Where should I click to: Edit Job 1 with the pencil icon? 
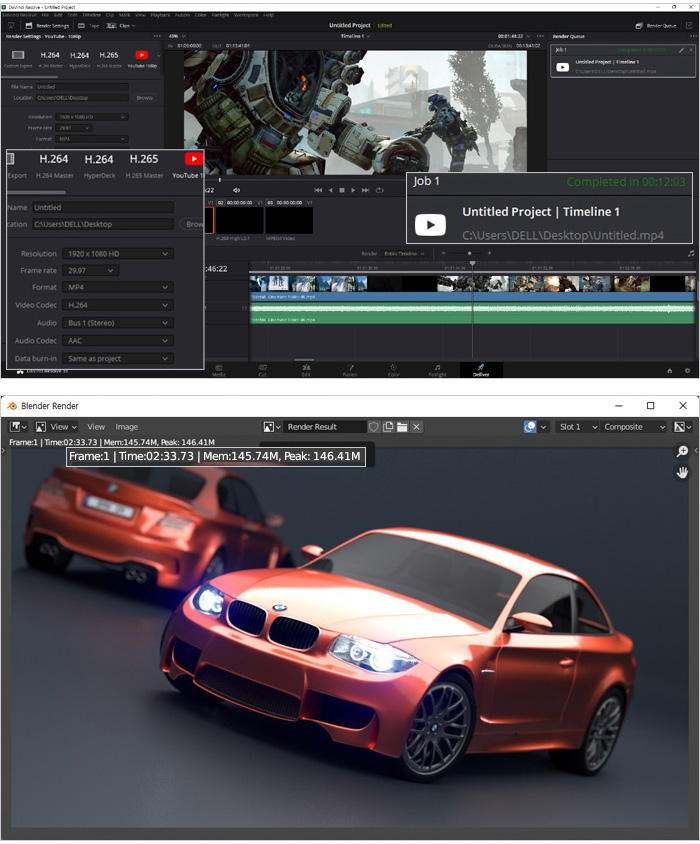(x=681, y=50)
